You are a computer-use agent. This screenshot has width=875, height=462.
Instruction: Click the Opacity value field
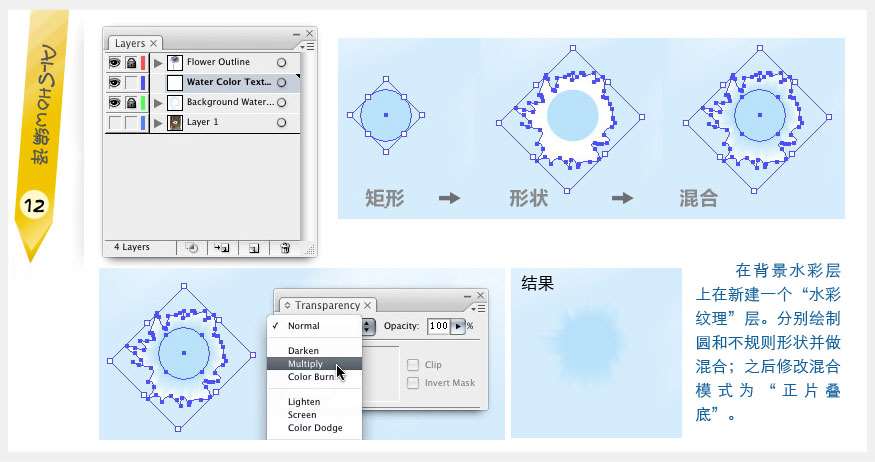click(x=438, y=326)
